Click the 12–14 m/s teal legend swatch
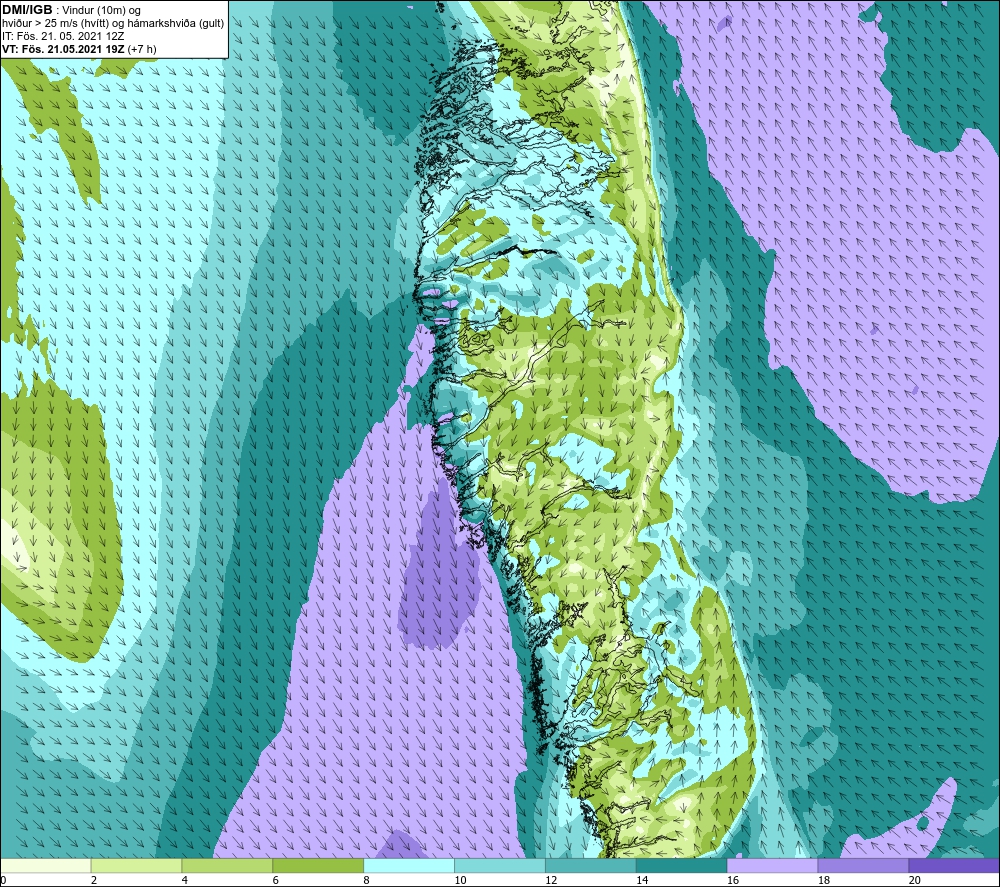Image resolution: width=1000 pixels, height=887 pixels. coord(591,866)
